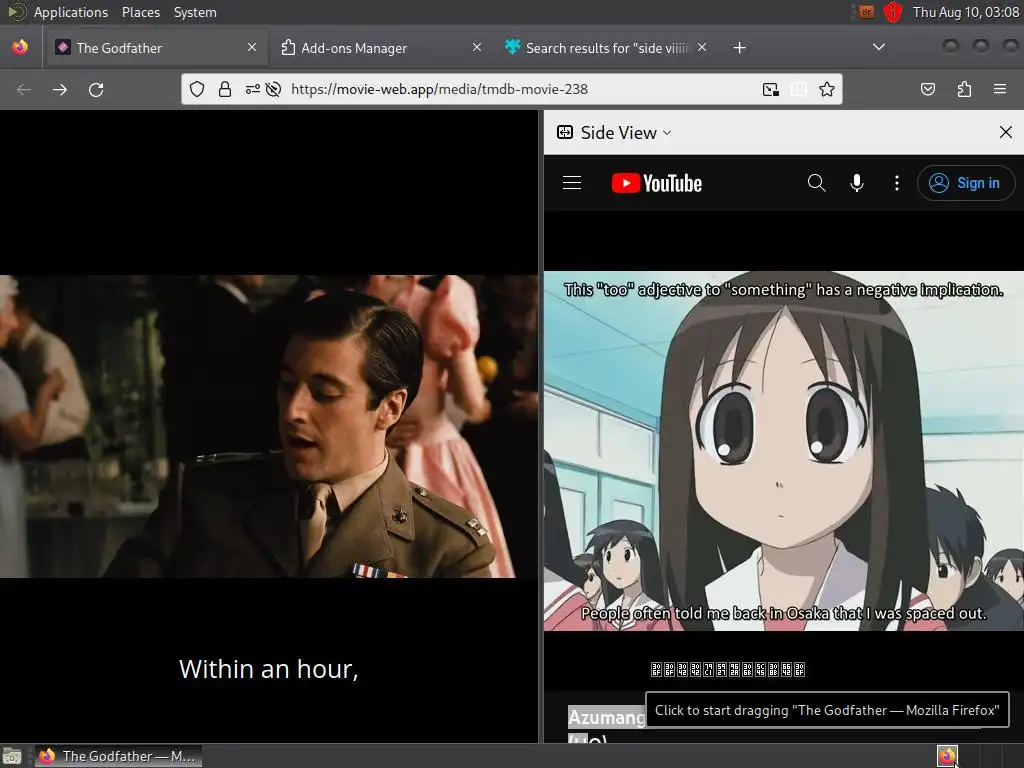
Task: Expand the list all tabs dropdown
Action: [879, 47]
